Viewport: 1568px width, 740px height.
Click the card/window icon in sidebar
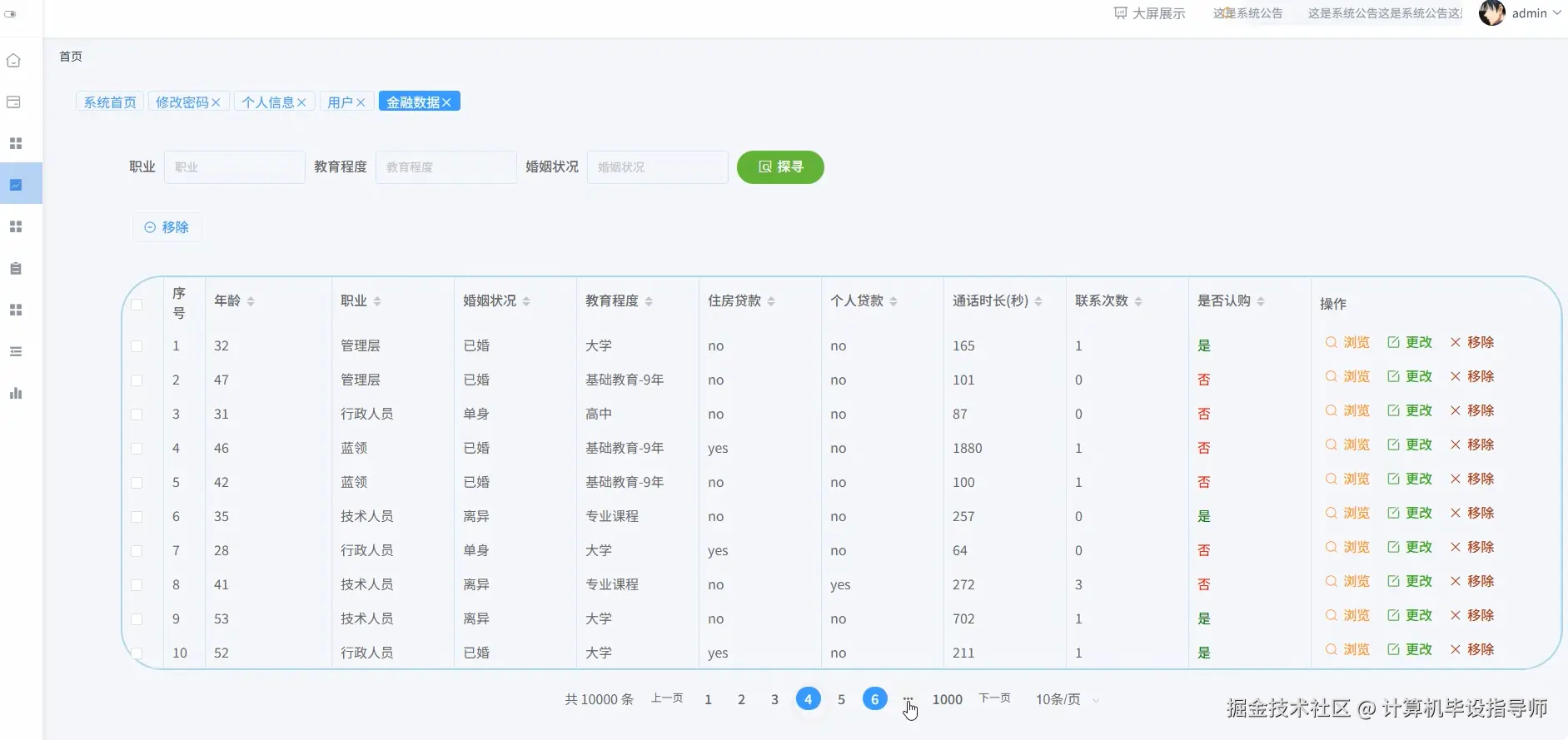(14, 102)
